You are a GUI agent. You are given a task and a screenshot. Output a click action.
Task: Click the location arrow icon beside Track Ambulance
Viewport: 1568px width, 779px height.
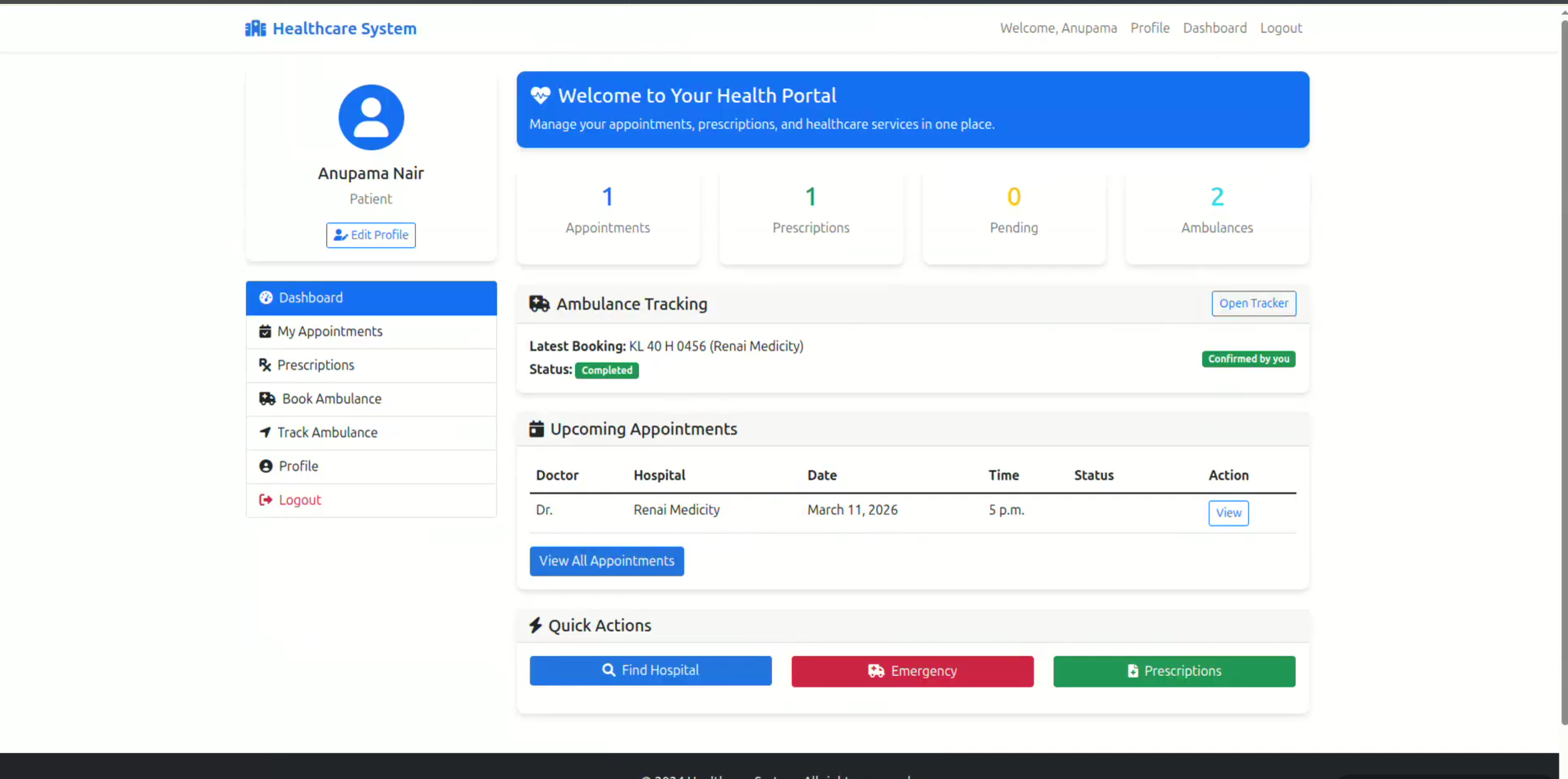point(265,433)
